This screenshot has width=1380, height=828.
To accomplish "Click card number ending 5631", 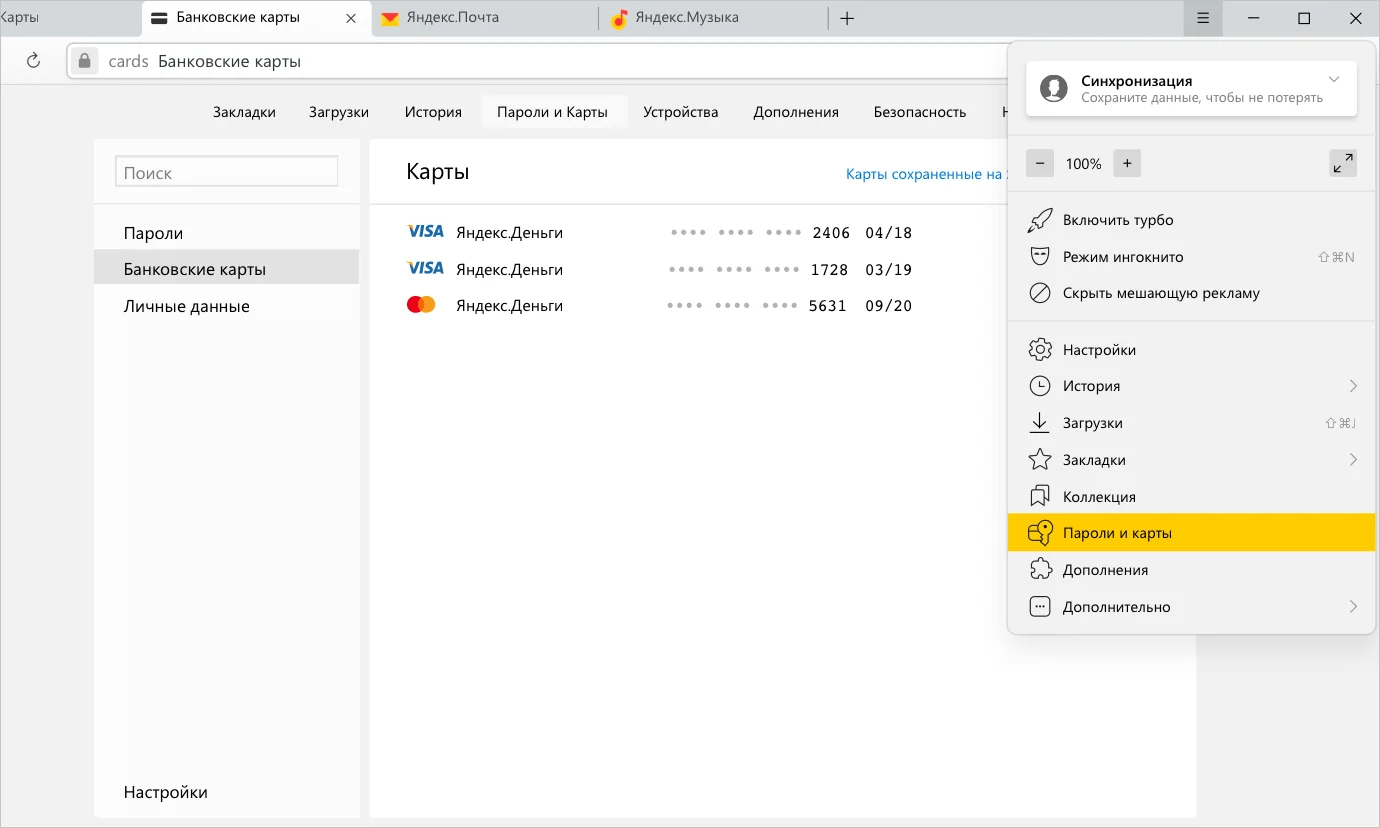I will [757, 306].
